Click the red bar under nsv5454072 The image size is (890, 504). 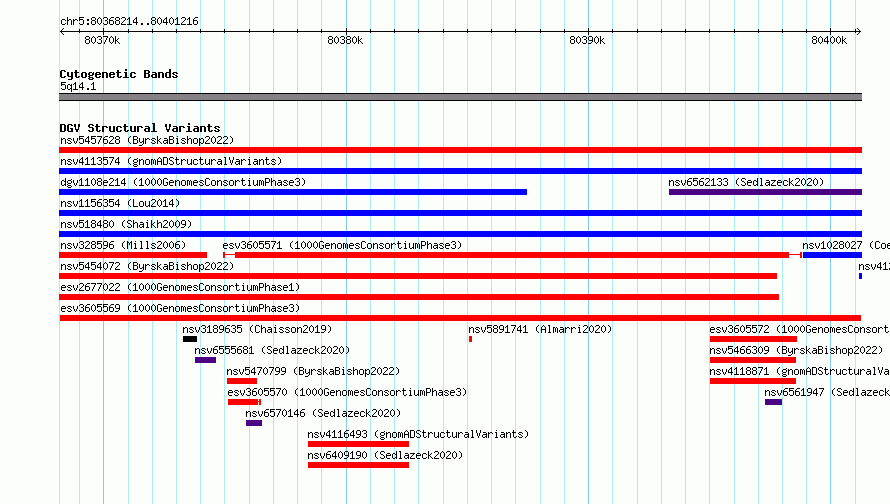pyautogui.click(x=418, y=276)
